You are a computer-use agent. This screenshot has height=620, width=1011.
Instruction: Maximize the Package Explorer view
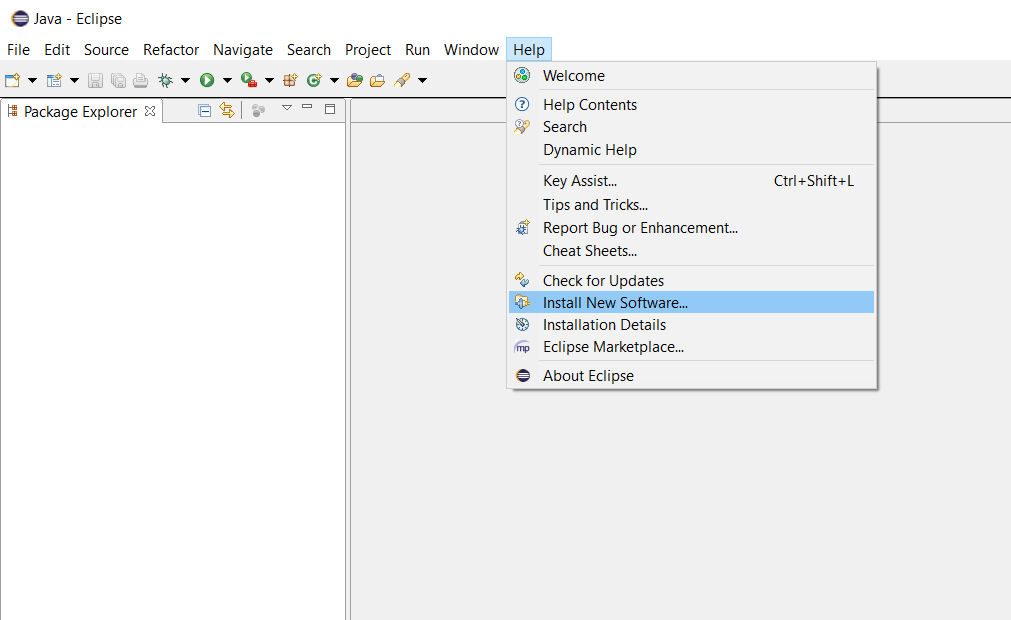click(330, 109)
